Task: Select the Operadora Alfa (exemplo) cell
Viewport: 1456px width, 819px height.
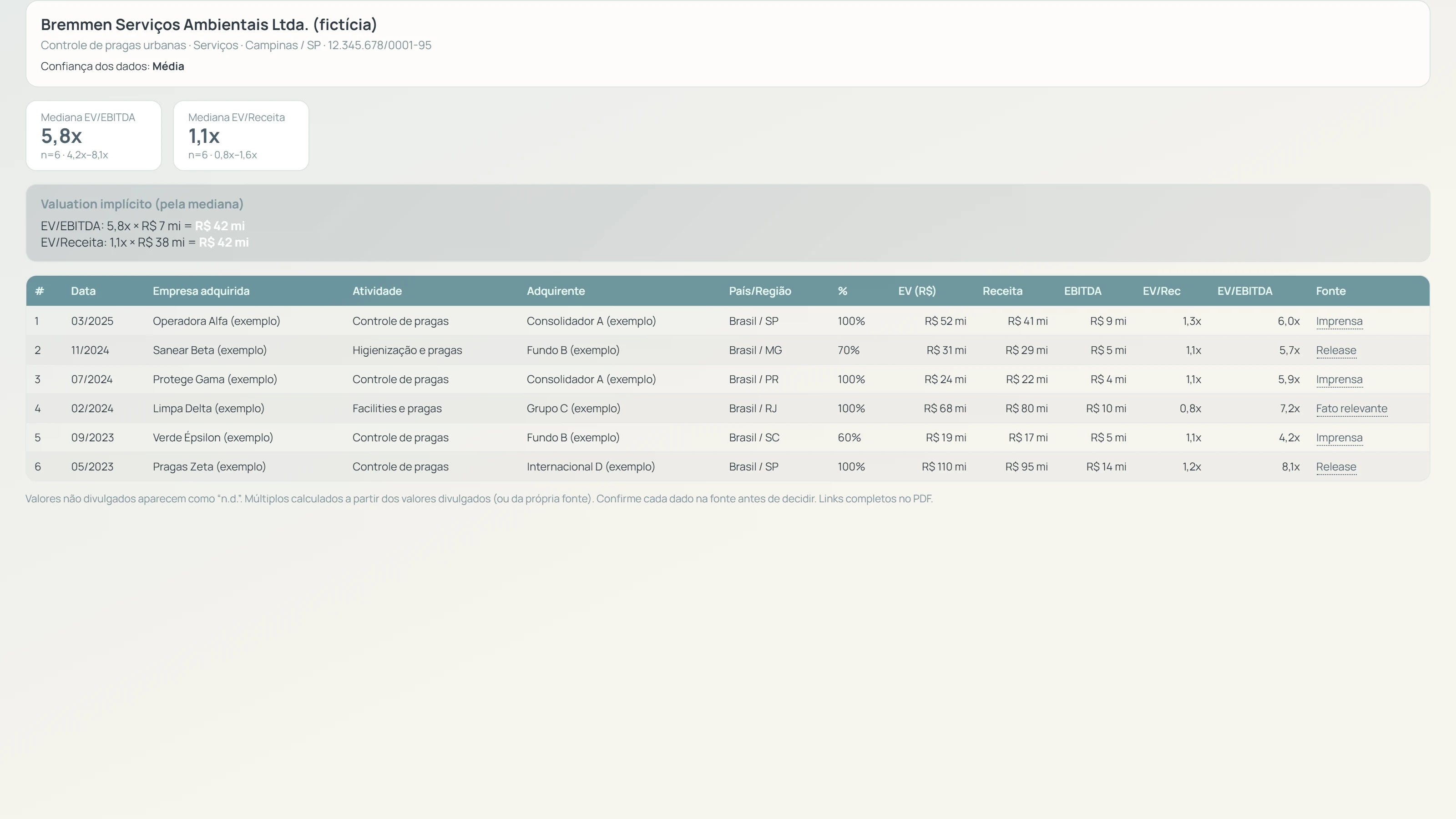Action: coord(217,321)
